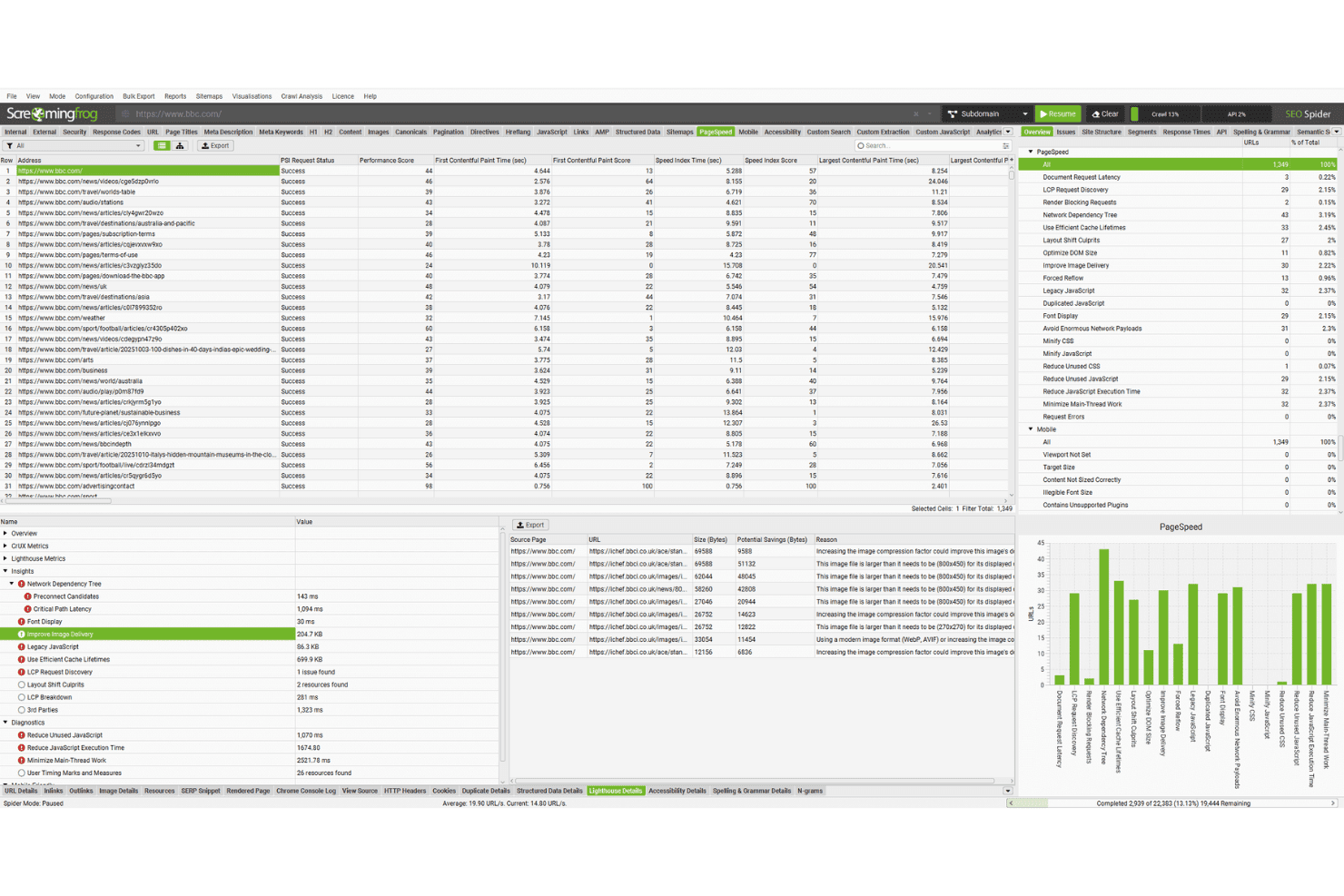
Task: Click status circle beside 3rd Parties
Action: [22, 710]
